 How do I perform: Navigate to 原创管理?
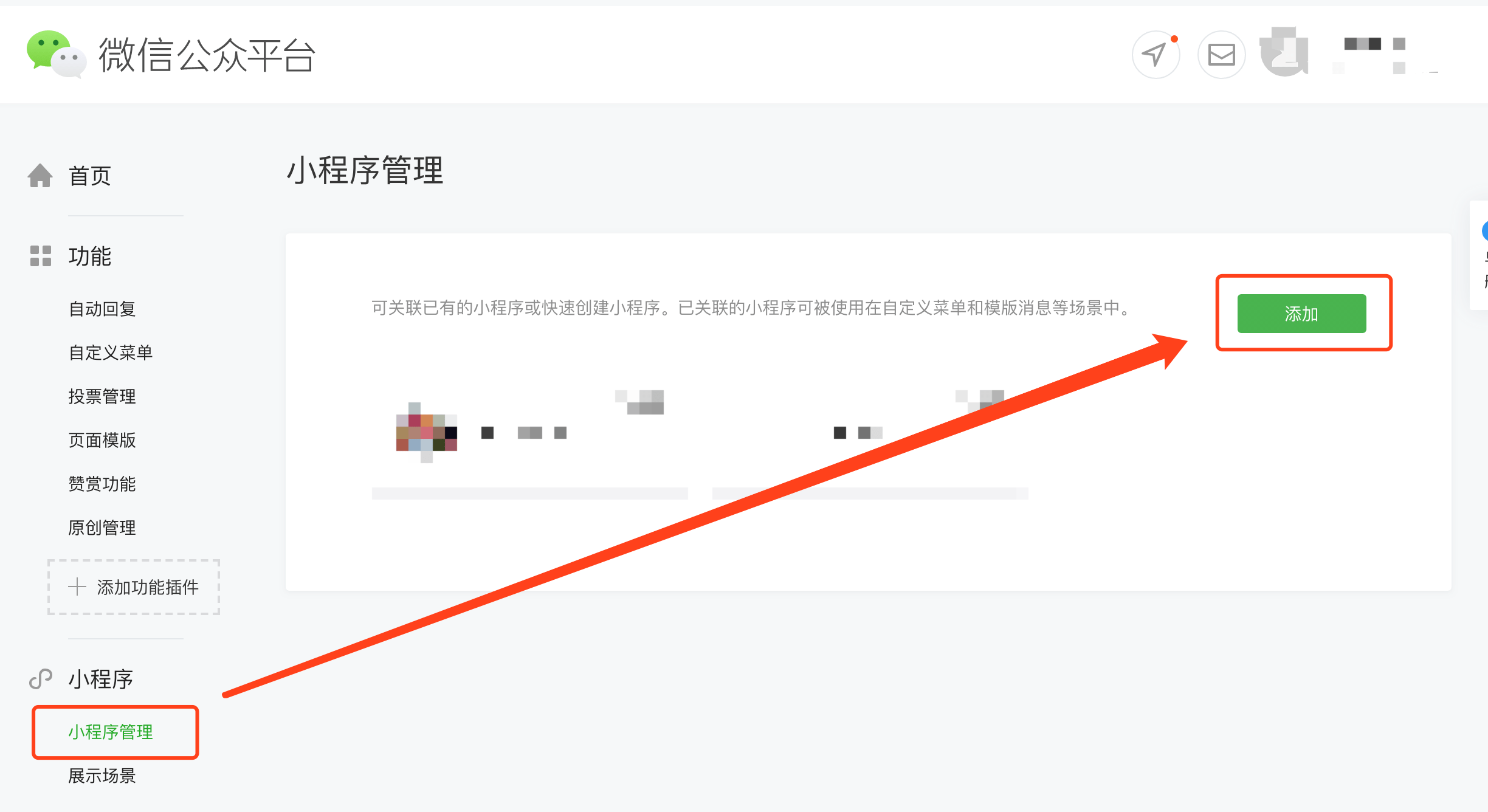click(102, 528)
